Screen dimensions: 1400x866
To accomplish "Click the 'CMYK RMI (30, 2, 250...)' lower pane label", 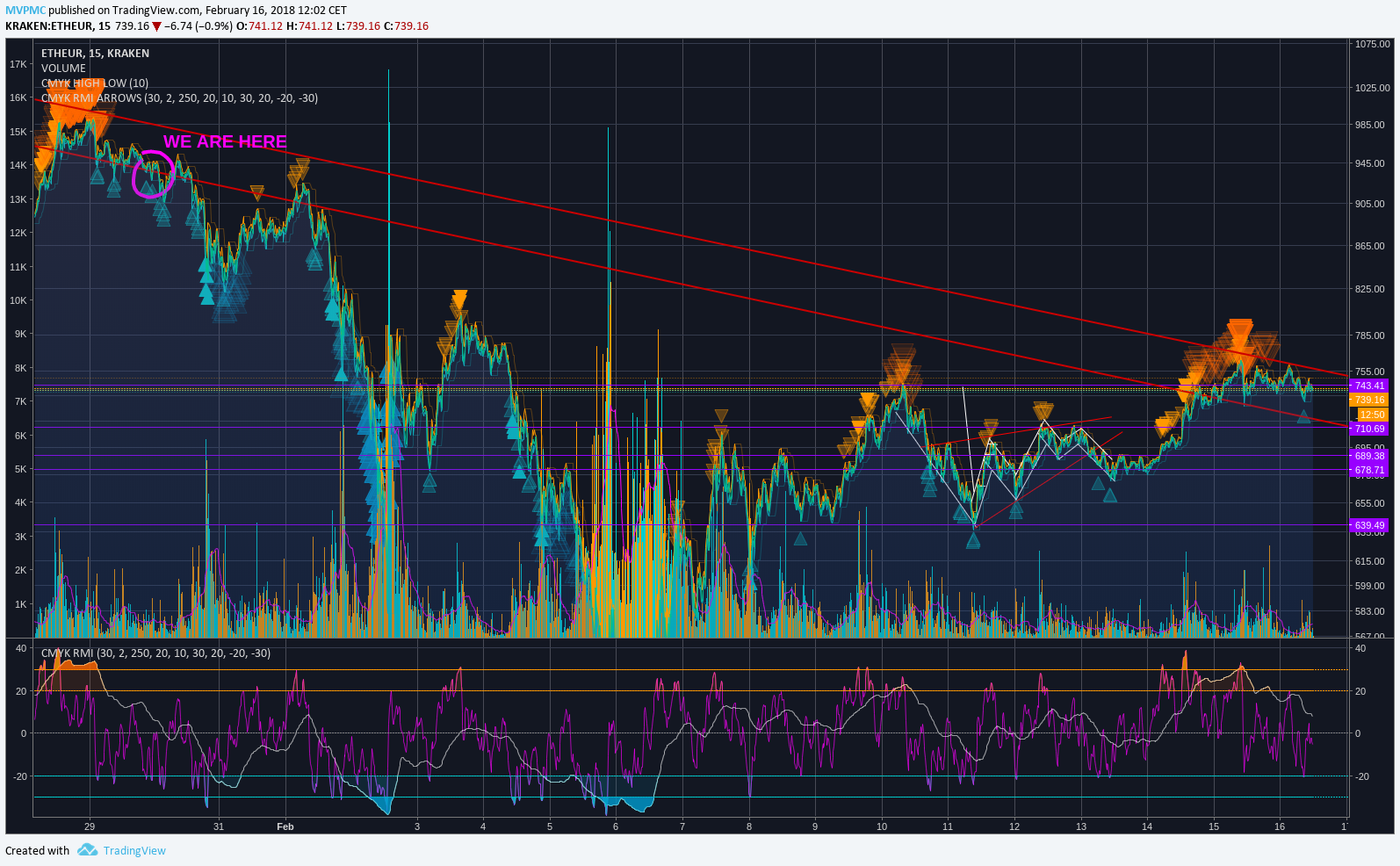I will click(x=155, y=653).
